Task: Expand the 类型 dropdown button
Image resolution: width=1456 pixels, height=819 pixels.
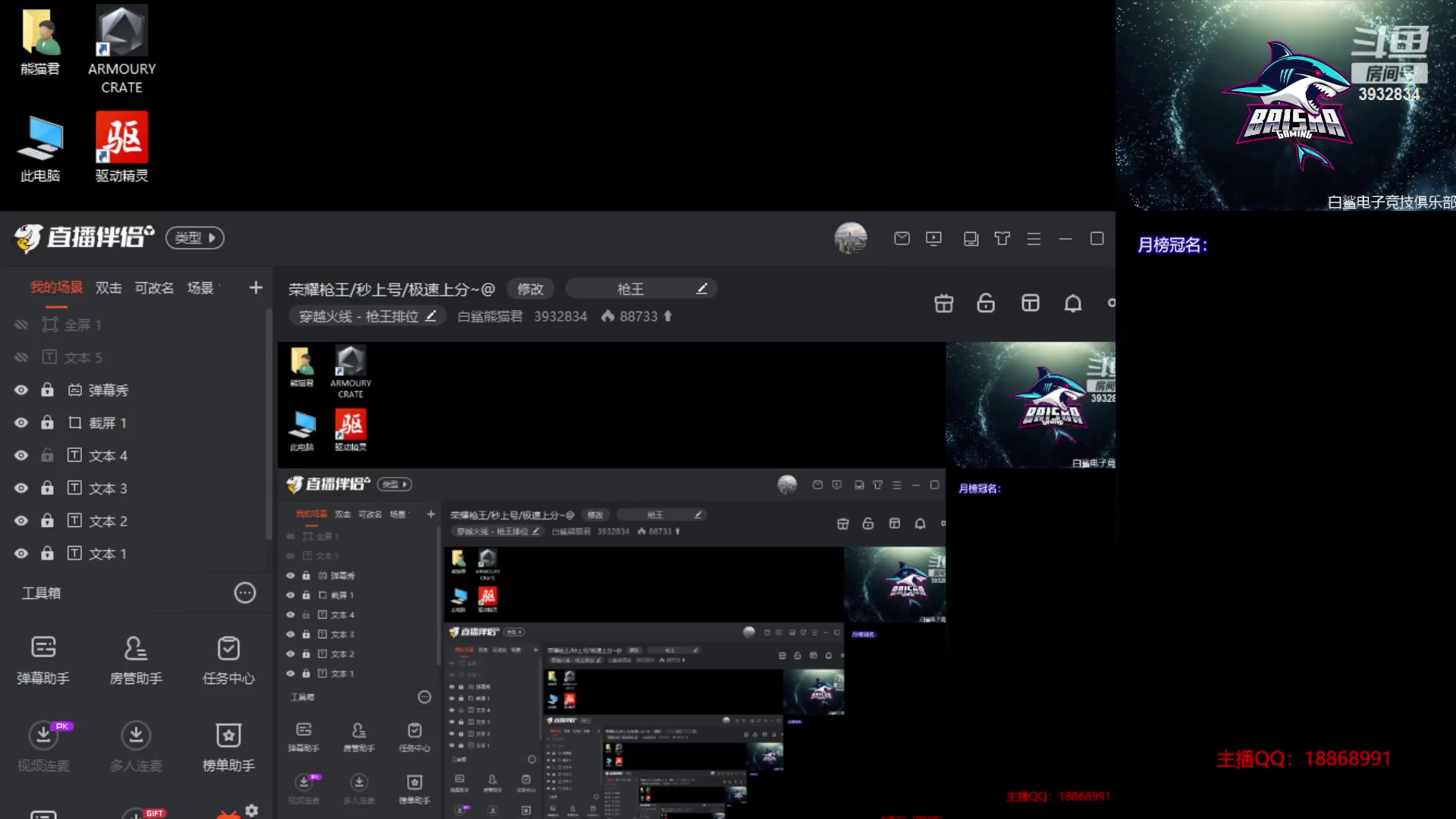Action: tap(195, 237)
